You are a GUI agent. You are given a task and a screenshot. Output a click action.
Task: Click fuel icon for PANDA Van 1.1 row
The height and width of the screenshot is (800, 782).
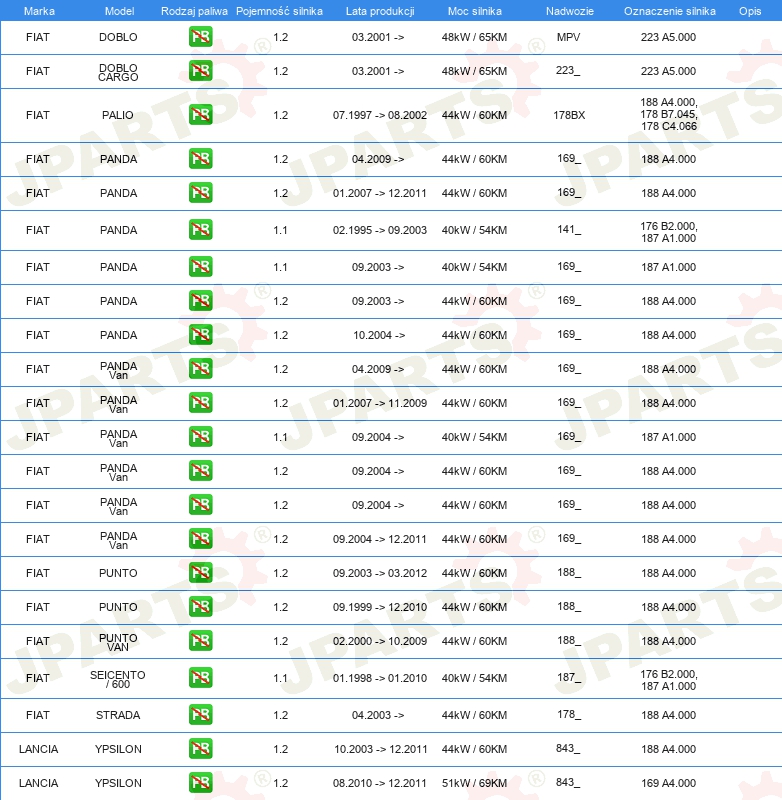tap(200, 437)
